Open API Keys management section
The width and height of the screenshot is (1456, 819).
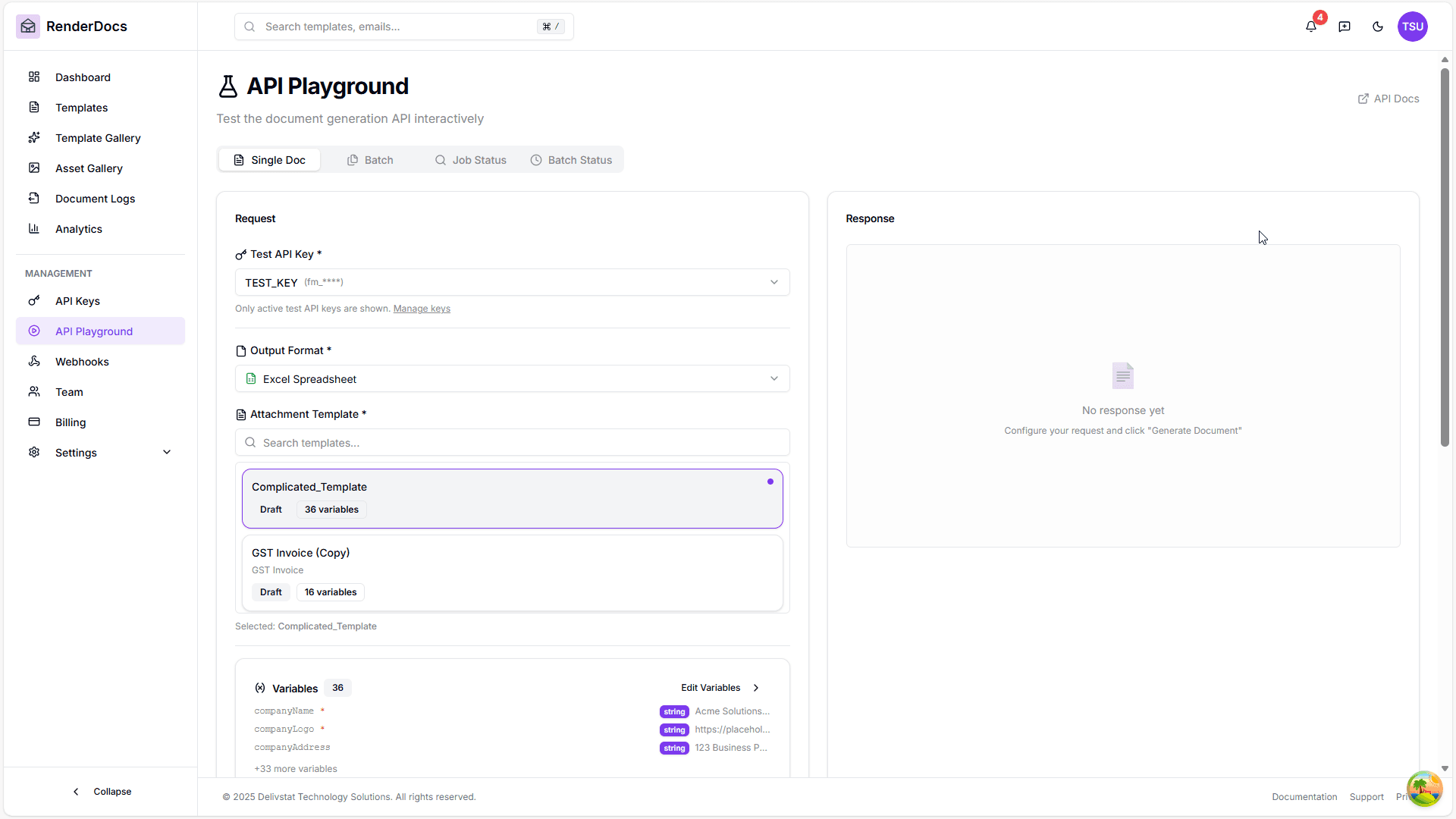(77, 301)
